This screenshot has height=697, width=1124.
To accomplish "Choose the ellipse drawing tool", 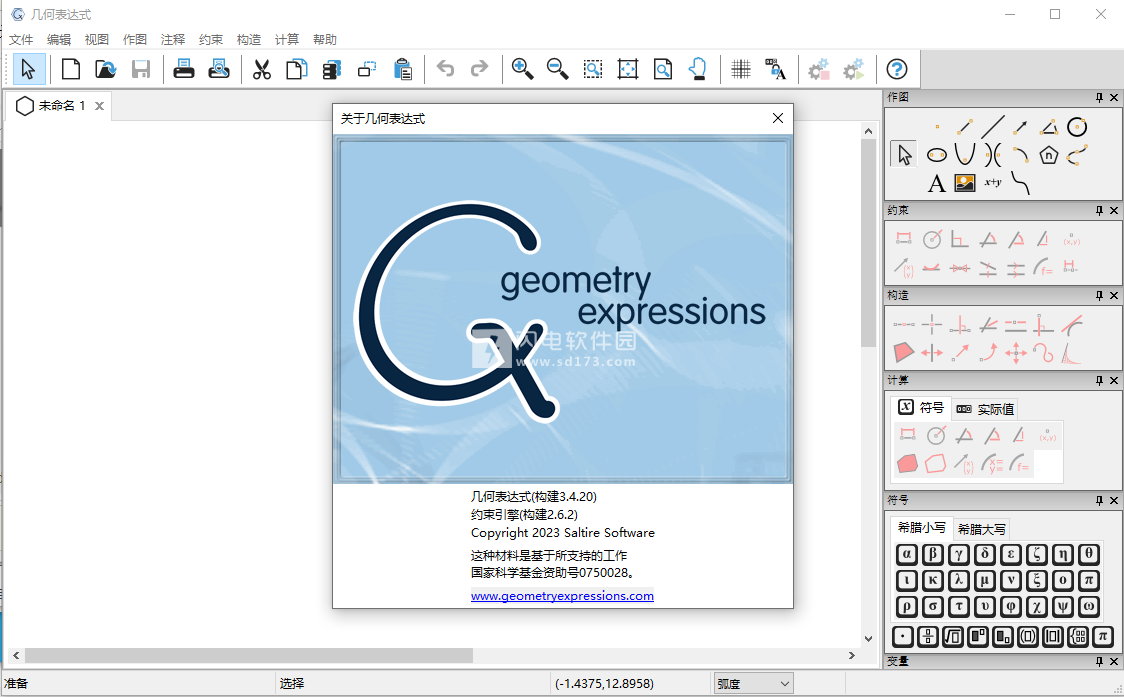I will 936,155.
